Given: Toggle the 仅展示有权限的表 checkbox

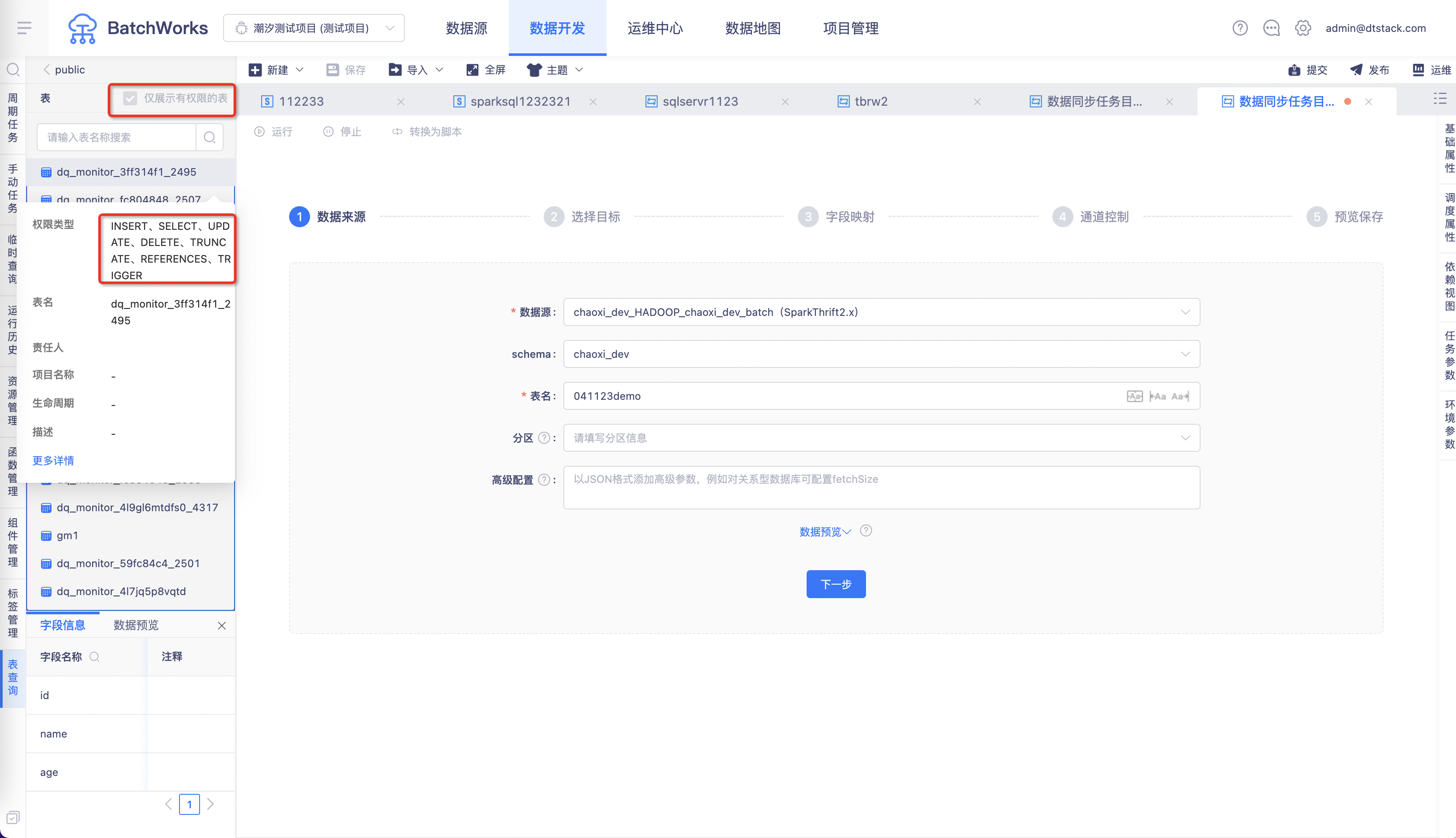Looking at the screenshot, I should 131,98.
